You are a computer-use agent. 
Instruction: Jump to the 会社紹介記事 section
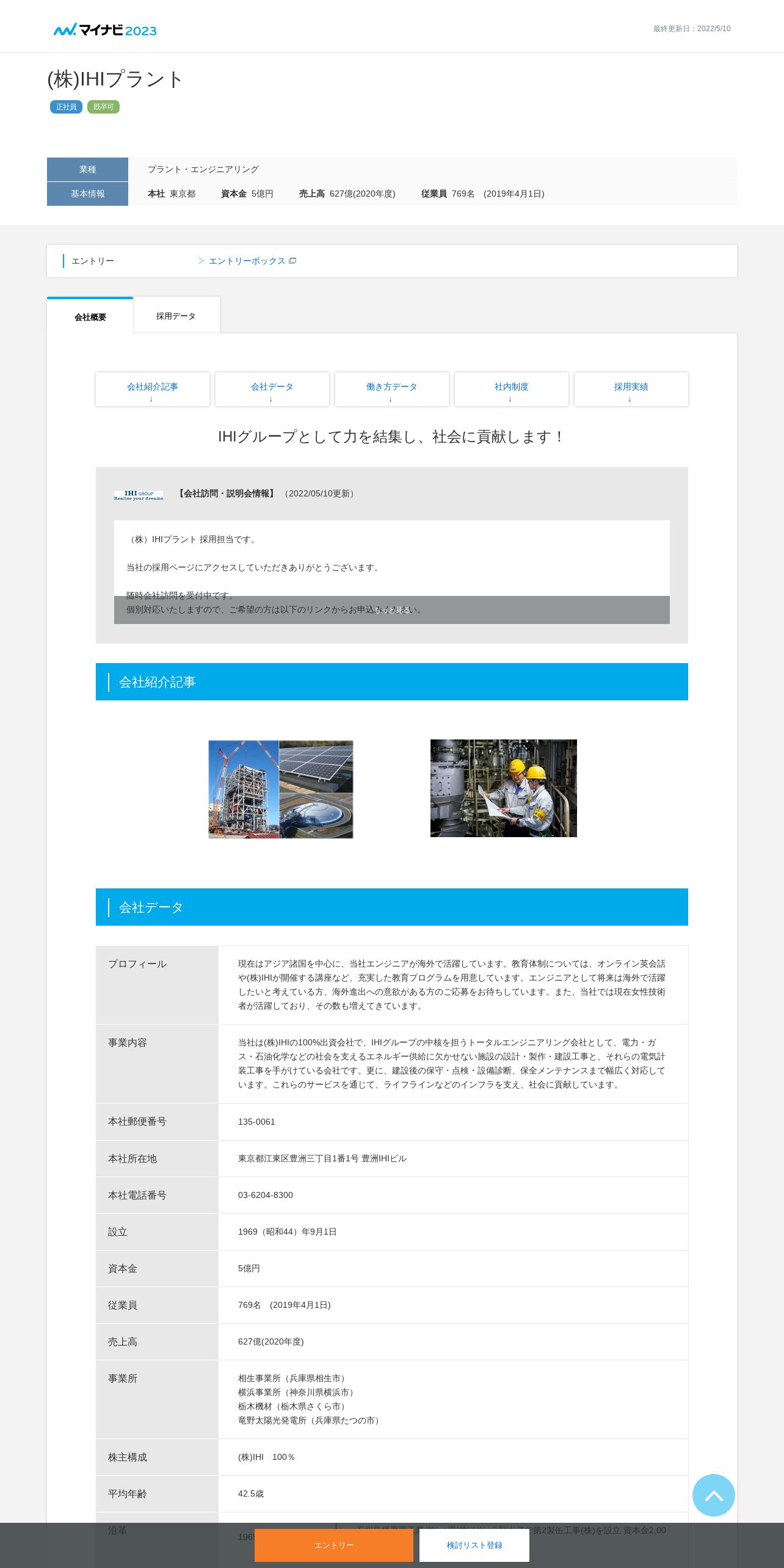coord(153,390)
